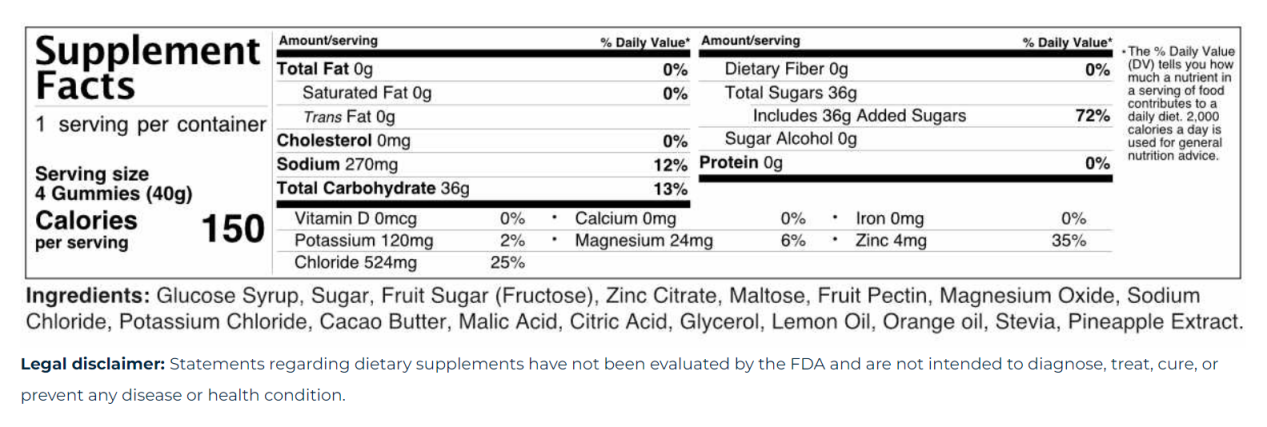Select the Magnesium 24mg entry

(644, 240)
